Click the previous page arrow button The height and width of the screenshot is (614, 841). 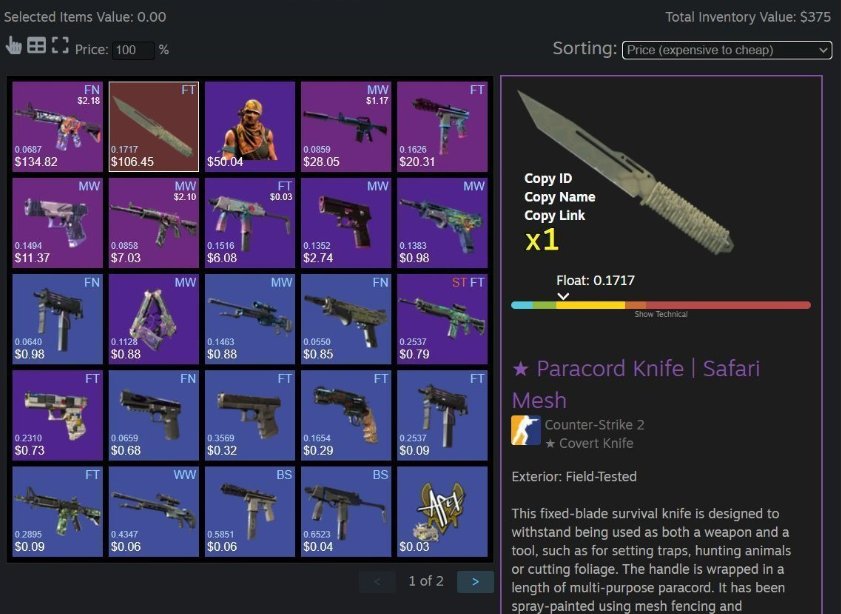(x=377, y=582)
